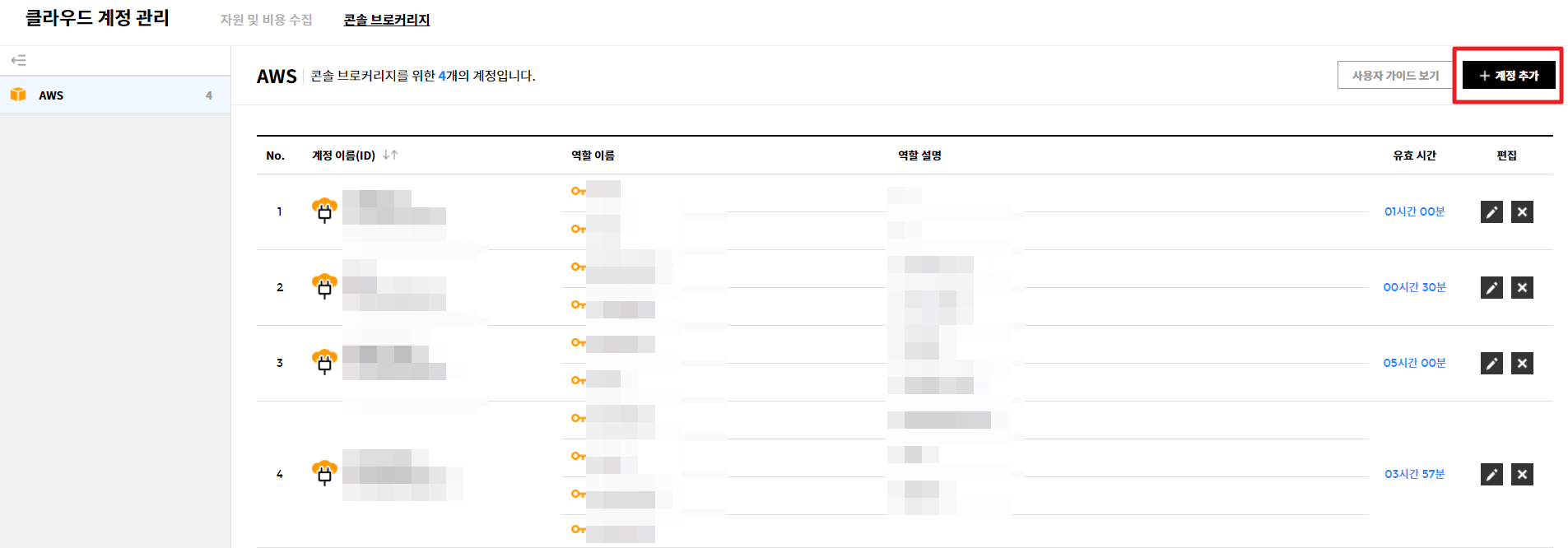Click the AWS cube icon in sidebar
Image resolution: width=1568 pixels, height=548 pixels.
tap(18, 95)
